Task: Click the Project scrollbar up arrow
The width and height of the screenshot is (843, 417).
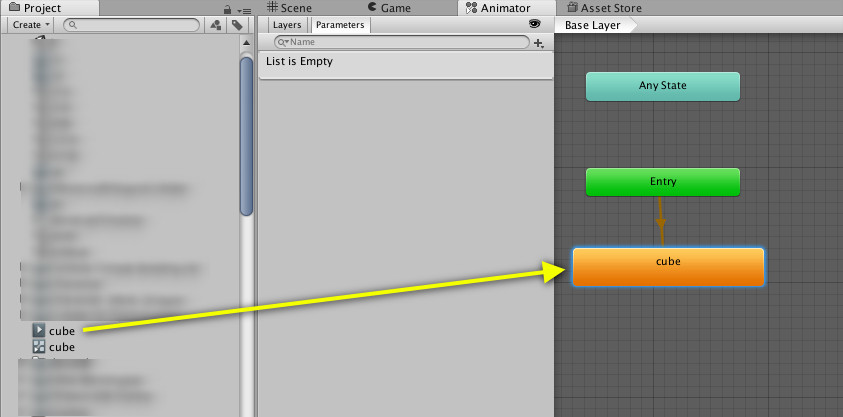Action: point(246,43)
